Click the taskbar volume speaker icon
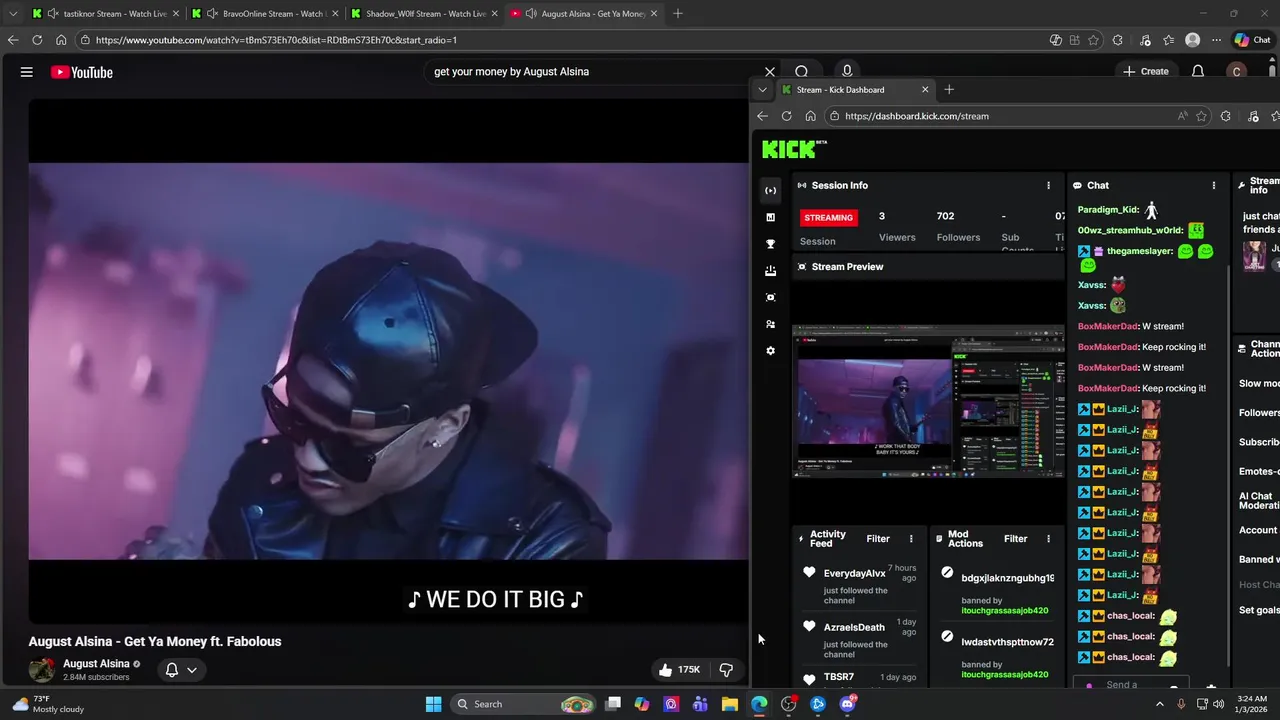The height and width of the screenshot is (720, 1280). coord(1218,704)
